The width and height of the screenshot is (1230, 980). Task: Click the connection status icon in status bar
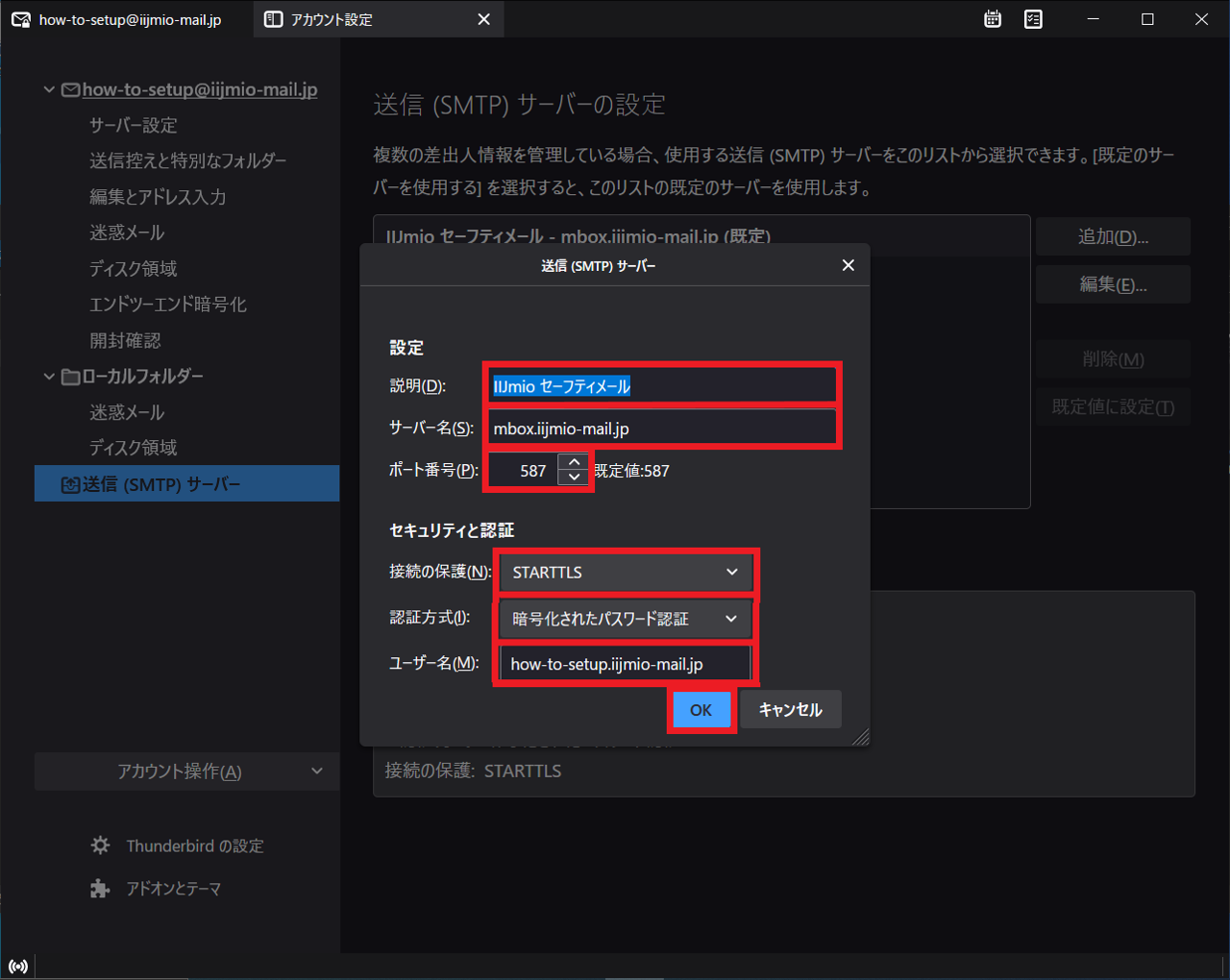[x=18, y=967]
